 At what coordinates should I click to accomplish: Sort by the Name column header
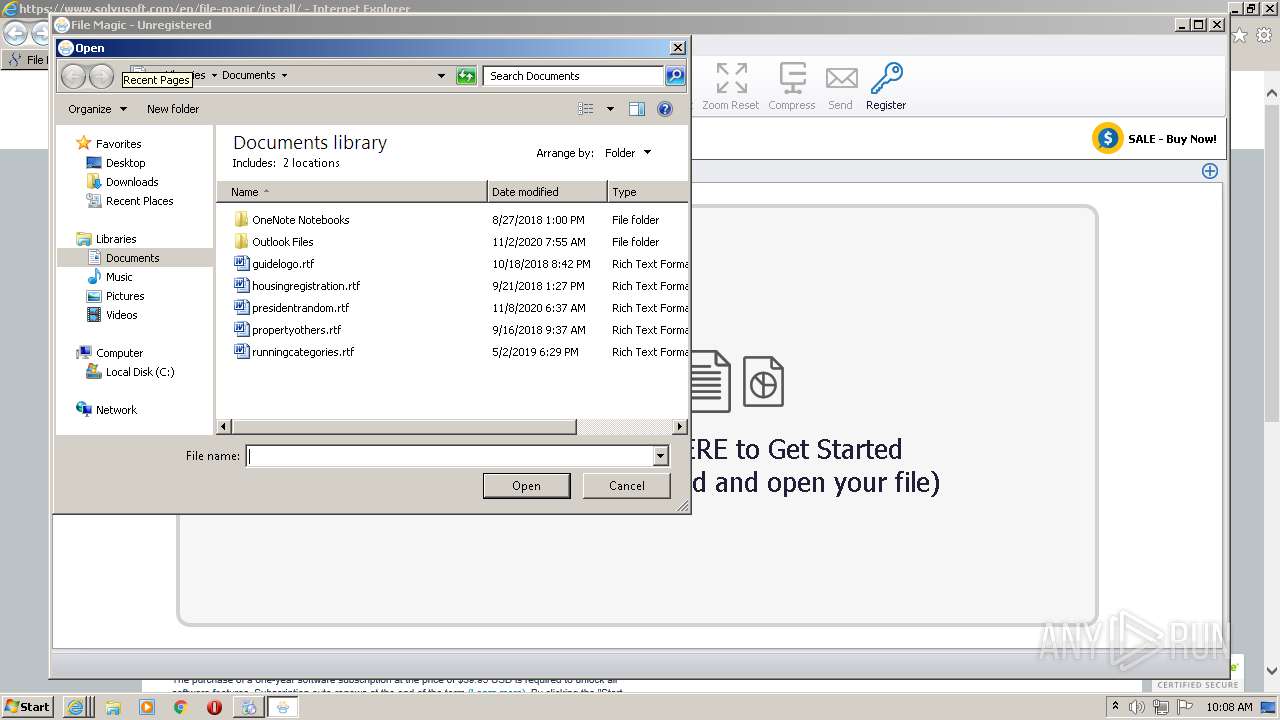pos(352,192)
